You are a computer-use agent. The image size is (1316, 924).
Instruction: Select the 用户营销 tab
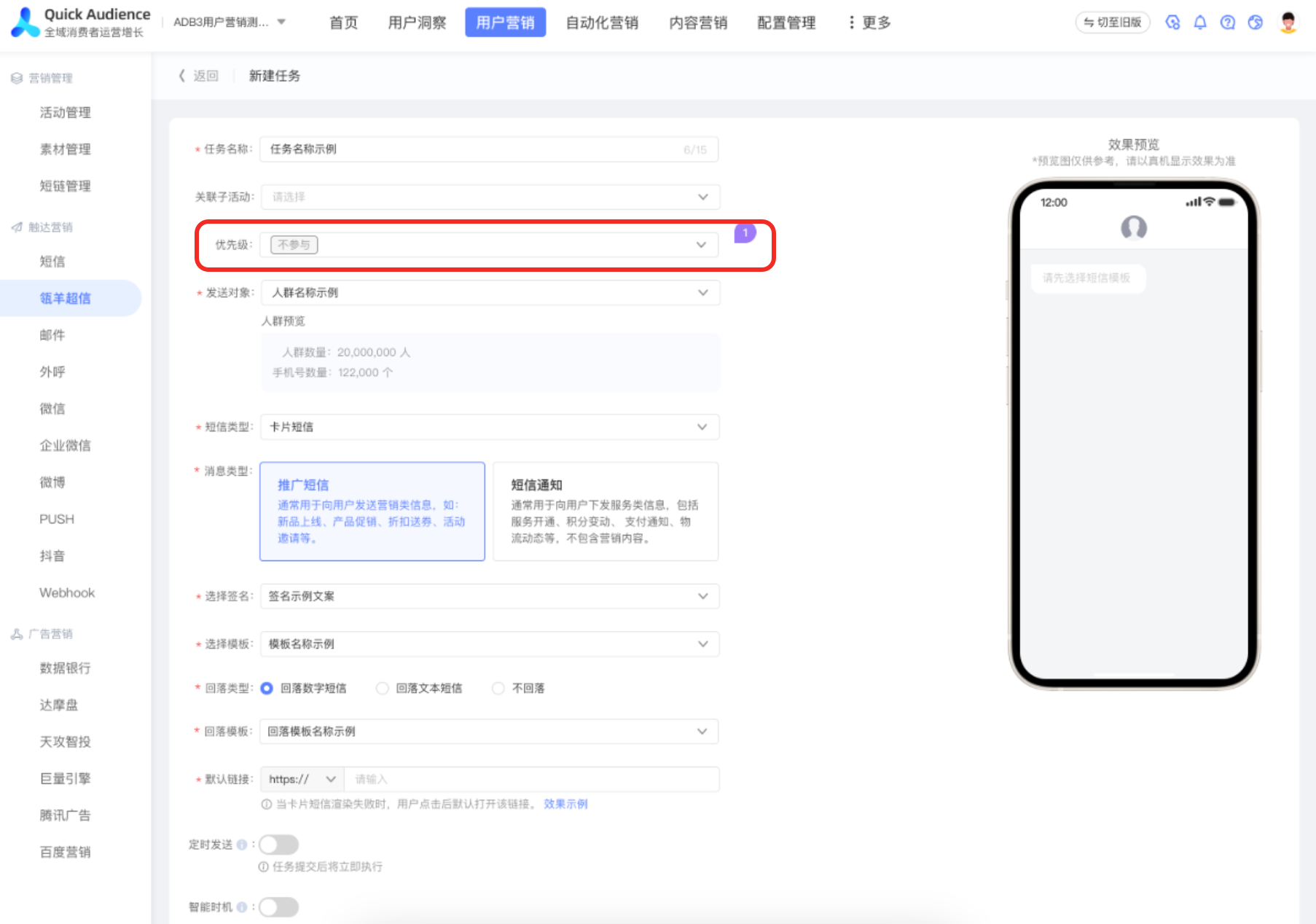tap(506, 23)
